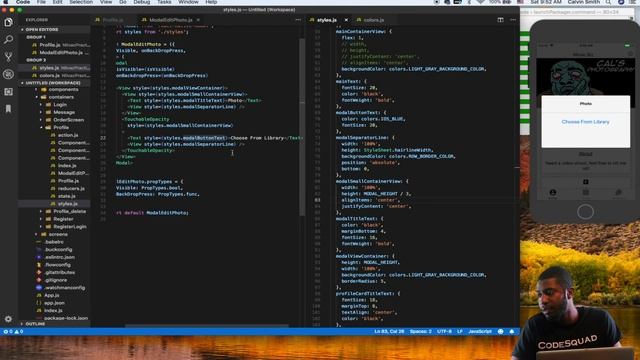This screenshot has height=360, width=640.
Task: Open the feedback smiley in status bar
Action: click(x=500, y=331)
